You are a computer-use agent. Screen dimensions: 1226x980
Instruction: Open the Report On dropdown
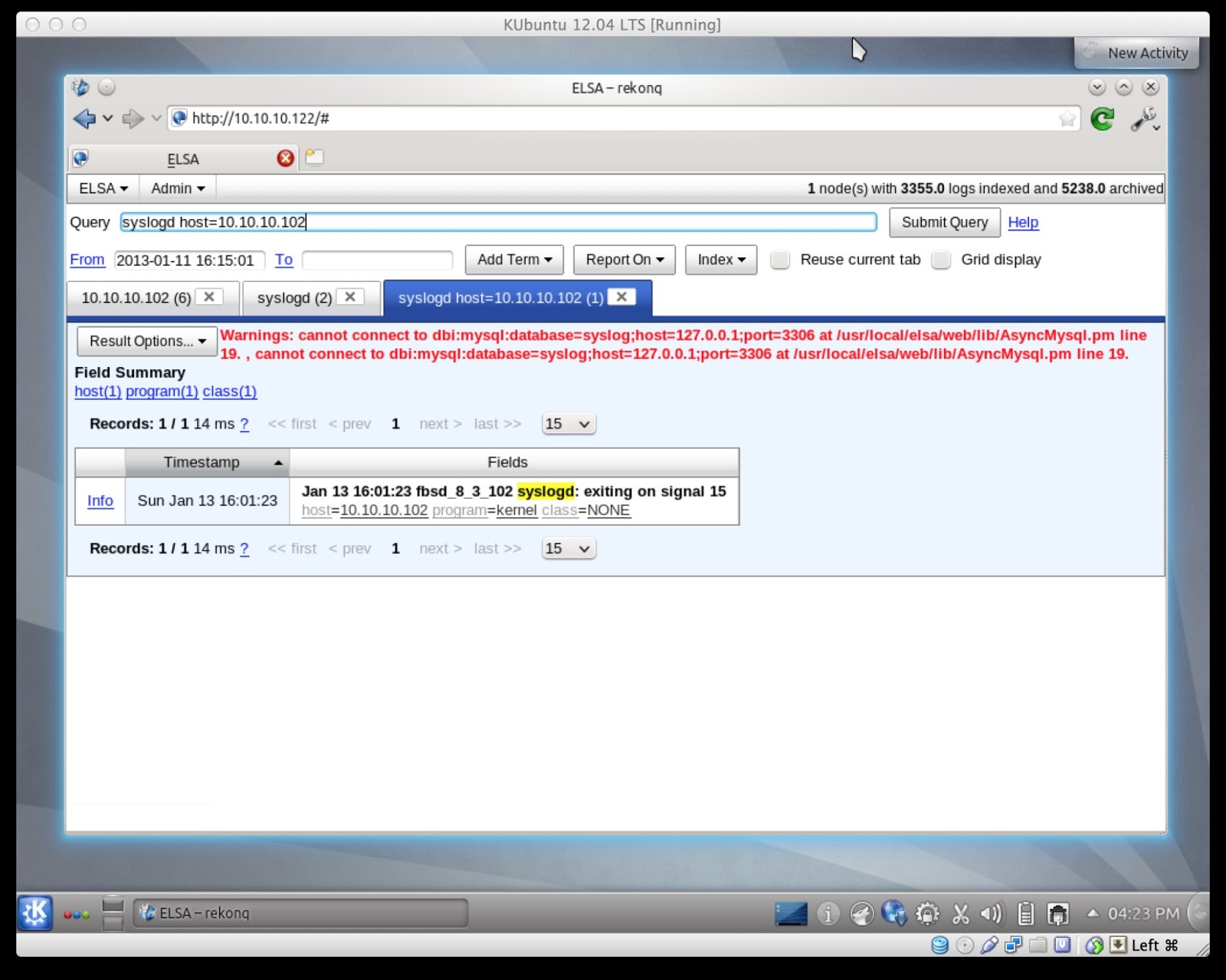pyautogui.click(x=624, y=260)
